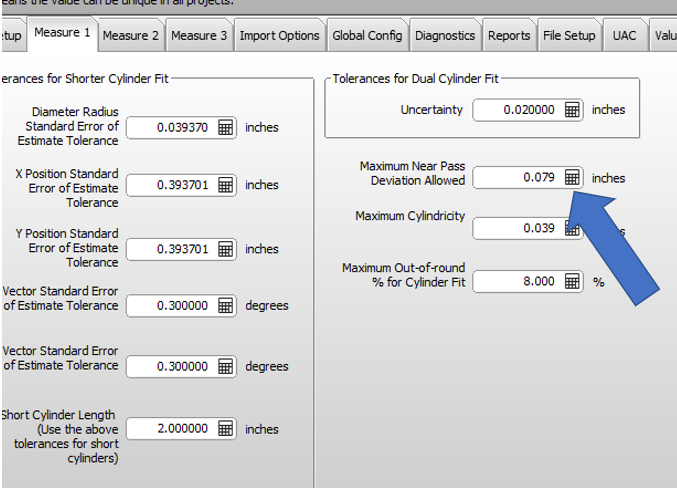Select the UAC tab
The height and width of the screenshot is (488, 677).
[624, 36]
